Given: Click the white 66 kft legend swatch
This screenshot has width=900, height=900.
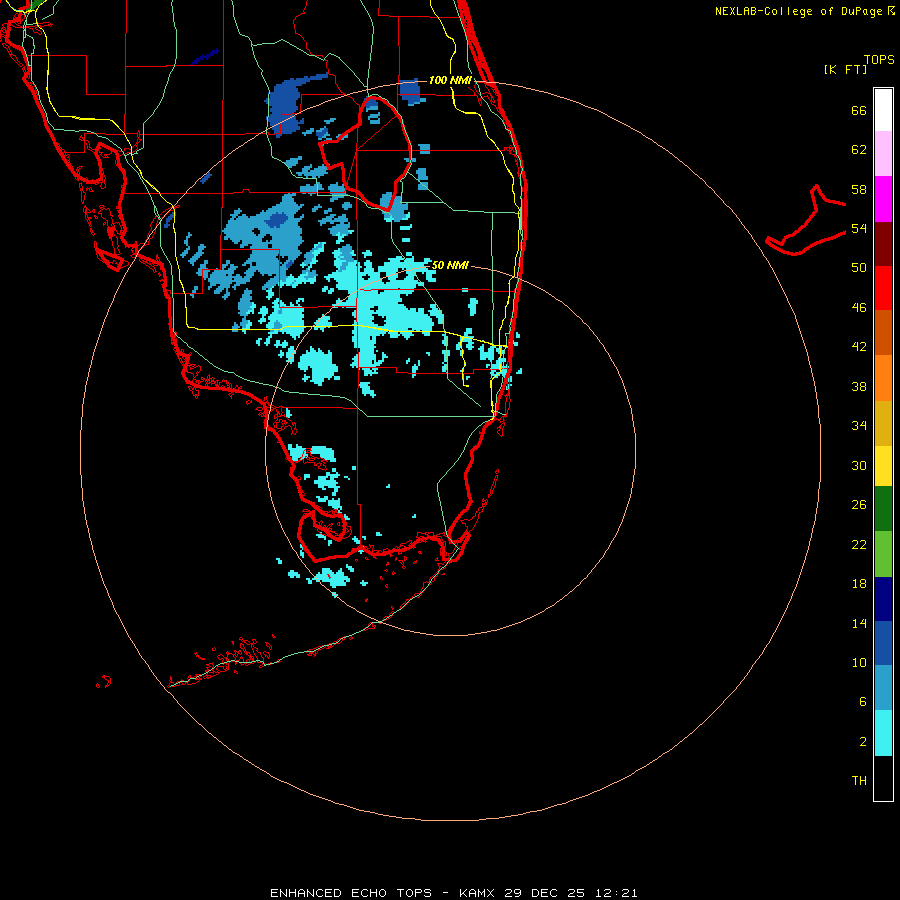Looking at the screenshot, I should coord(883,110).
